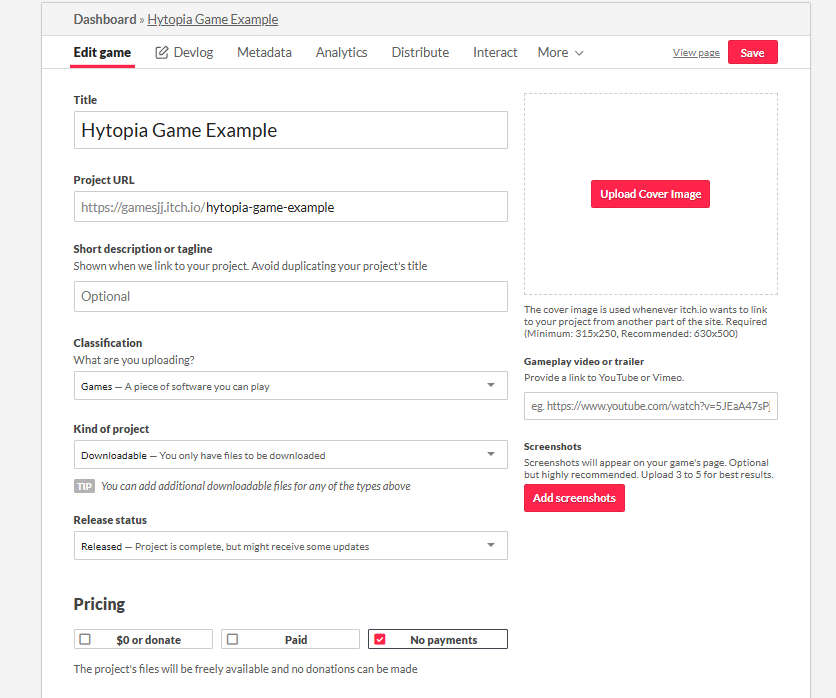
Task: Click the Add screenshots button
Action: pos(574,498)
